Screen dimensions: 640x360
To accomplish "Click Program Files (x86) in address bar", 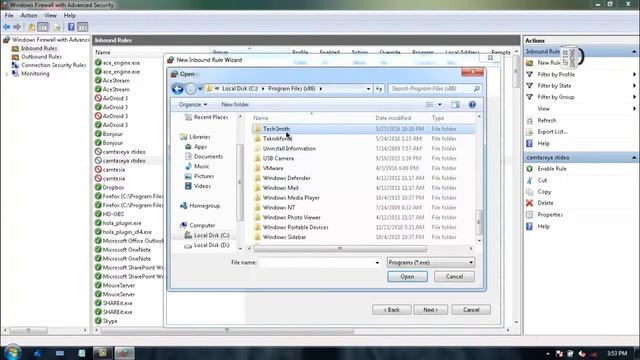I will pyautogui.click(x=291, y=89).
